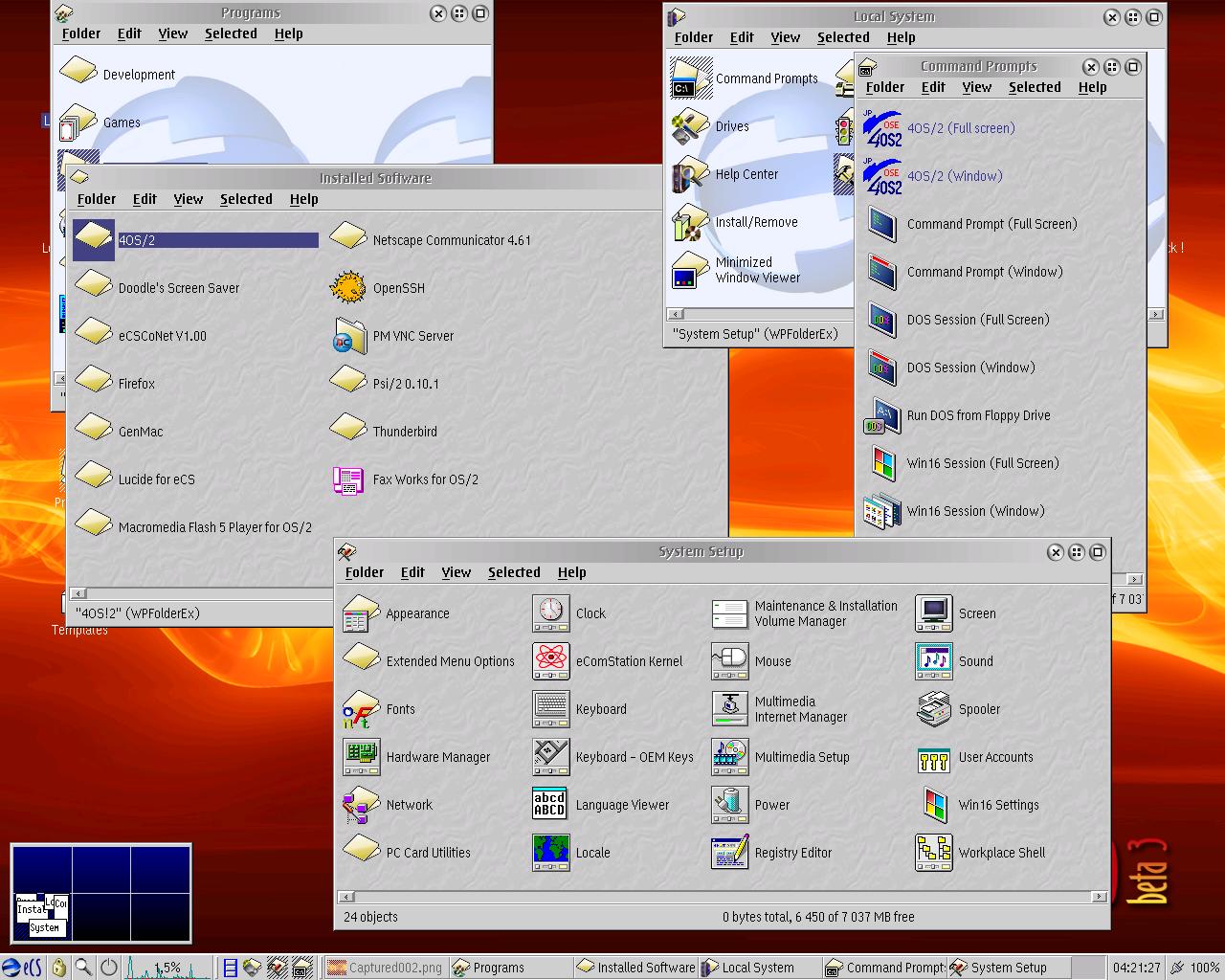Open PM VNC Server icon
1225x980 pixels.
(348, 336)
